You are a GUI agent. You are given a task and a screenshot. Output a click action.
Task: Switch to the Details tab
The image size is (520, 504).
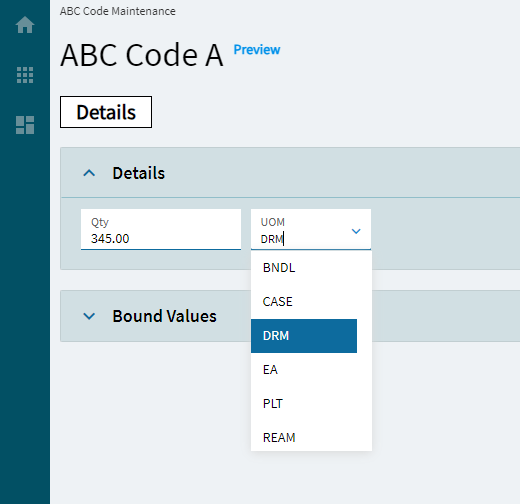(x=106, y=112)
